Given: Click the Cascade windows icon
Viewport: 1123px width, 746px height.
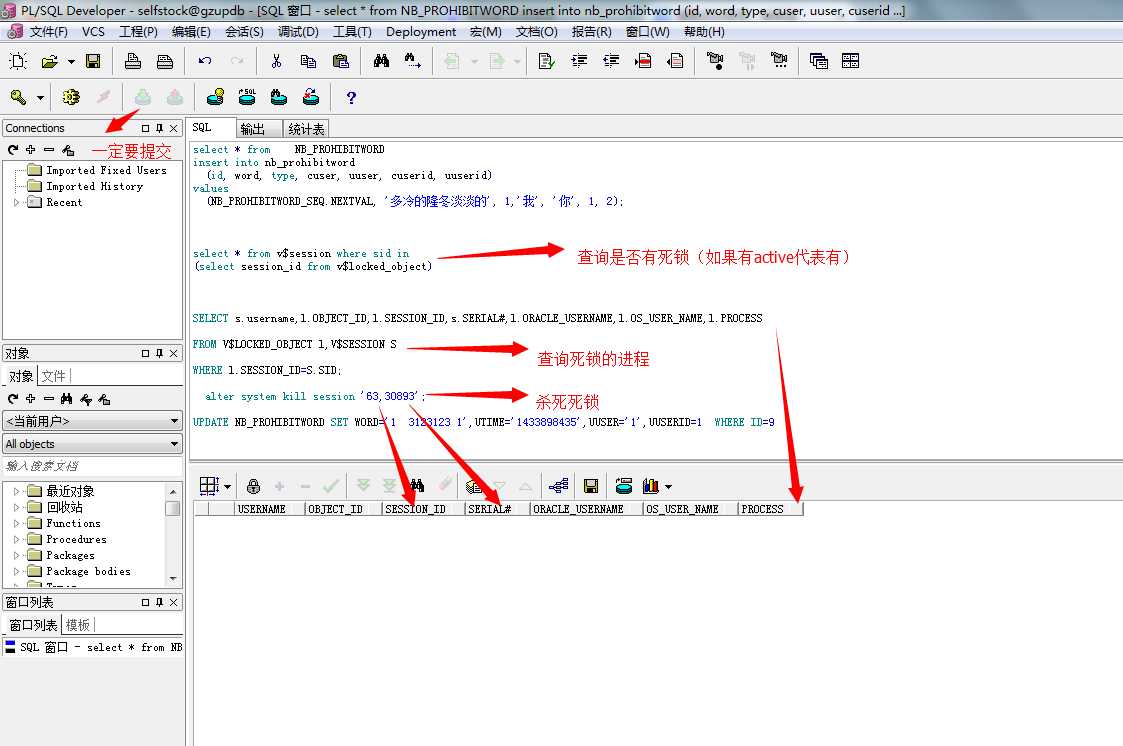Looking at the screenshot, I should point(819,61).
